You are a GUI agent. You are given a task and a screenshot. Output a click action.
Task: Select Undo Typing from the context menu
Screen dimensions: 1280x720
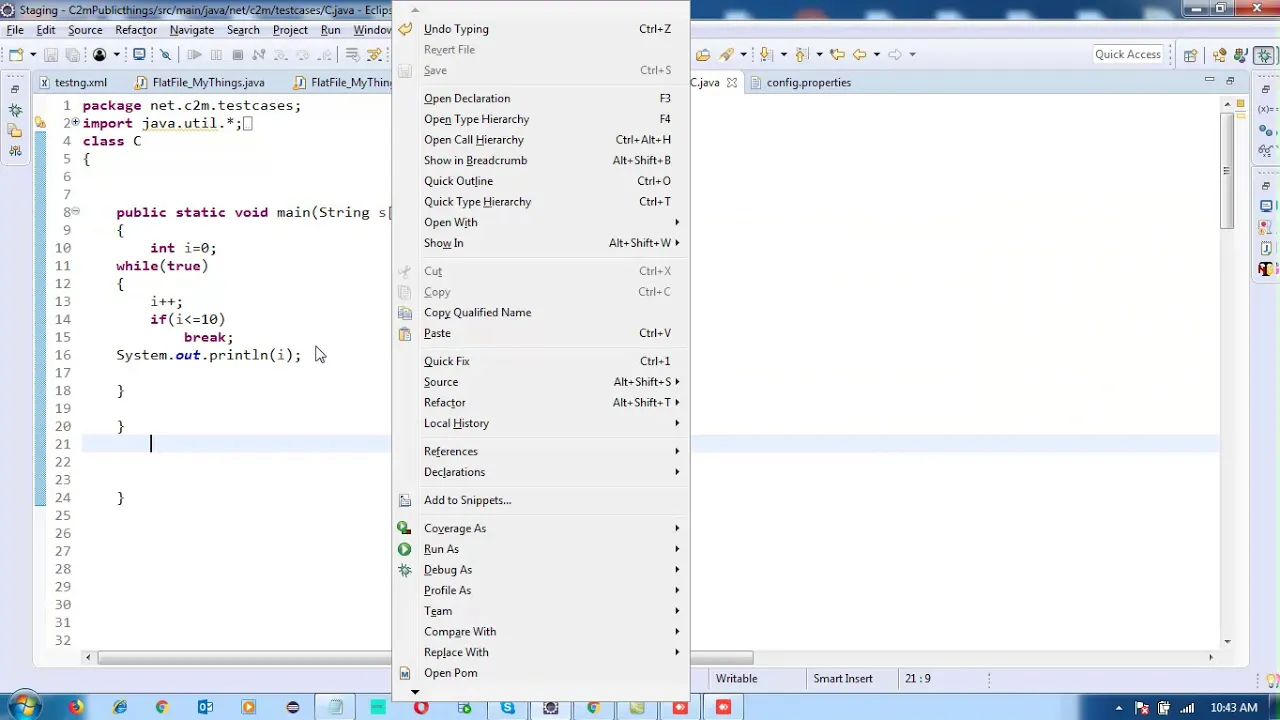pyautogui.click(x=541, y=29)
